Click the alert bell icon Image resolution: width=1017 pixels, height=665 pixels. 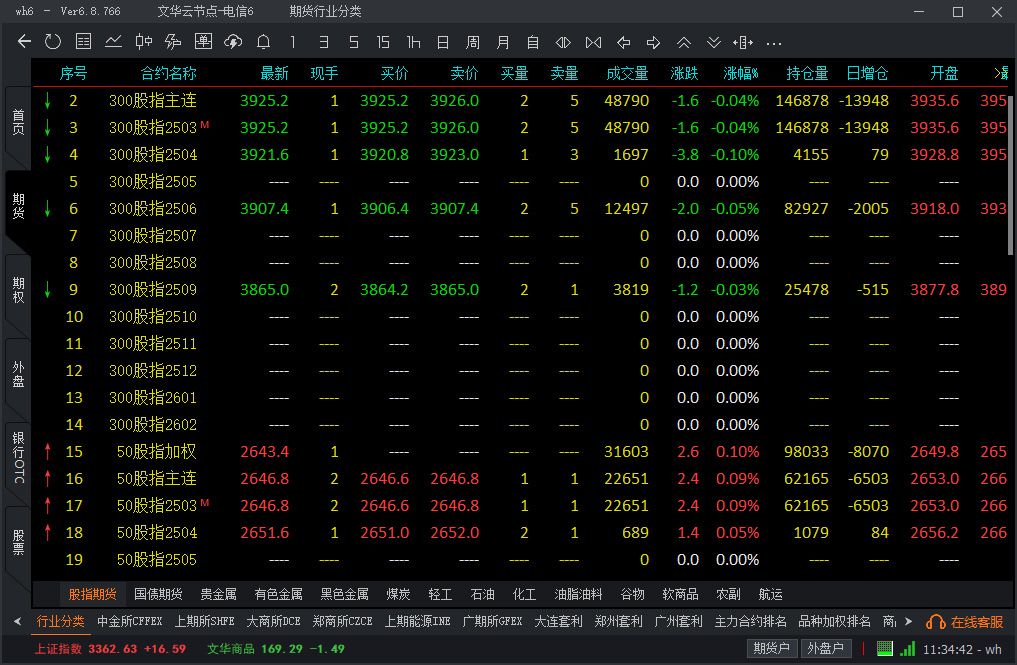[x=263, y=42]
